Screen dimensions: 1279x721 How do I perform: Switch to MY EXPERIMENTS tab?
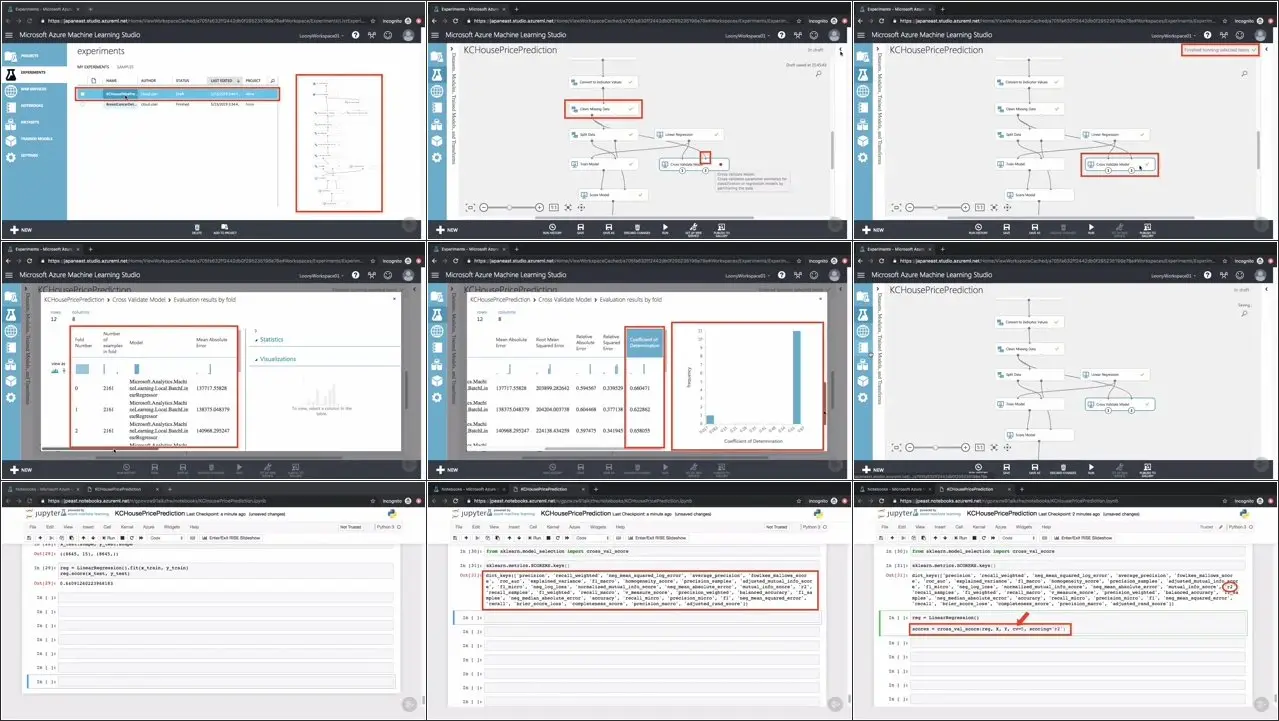tap(93, 67)
